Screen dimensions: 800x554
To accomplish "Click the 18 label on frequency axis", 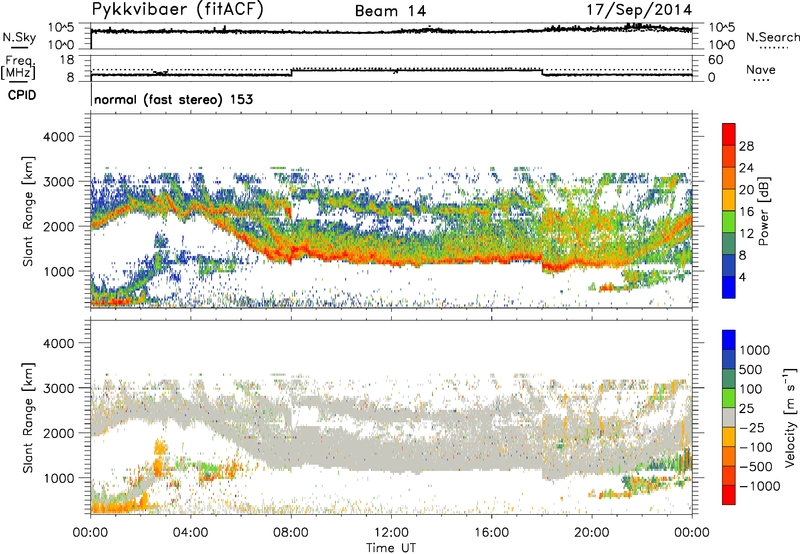I will tap(66, 60).
